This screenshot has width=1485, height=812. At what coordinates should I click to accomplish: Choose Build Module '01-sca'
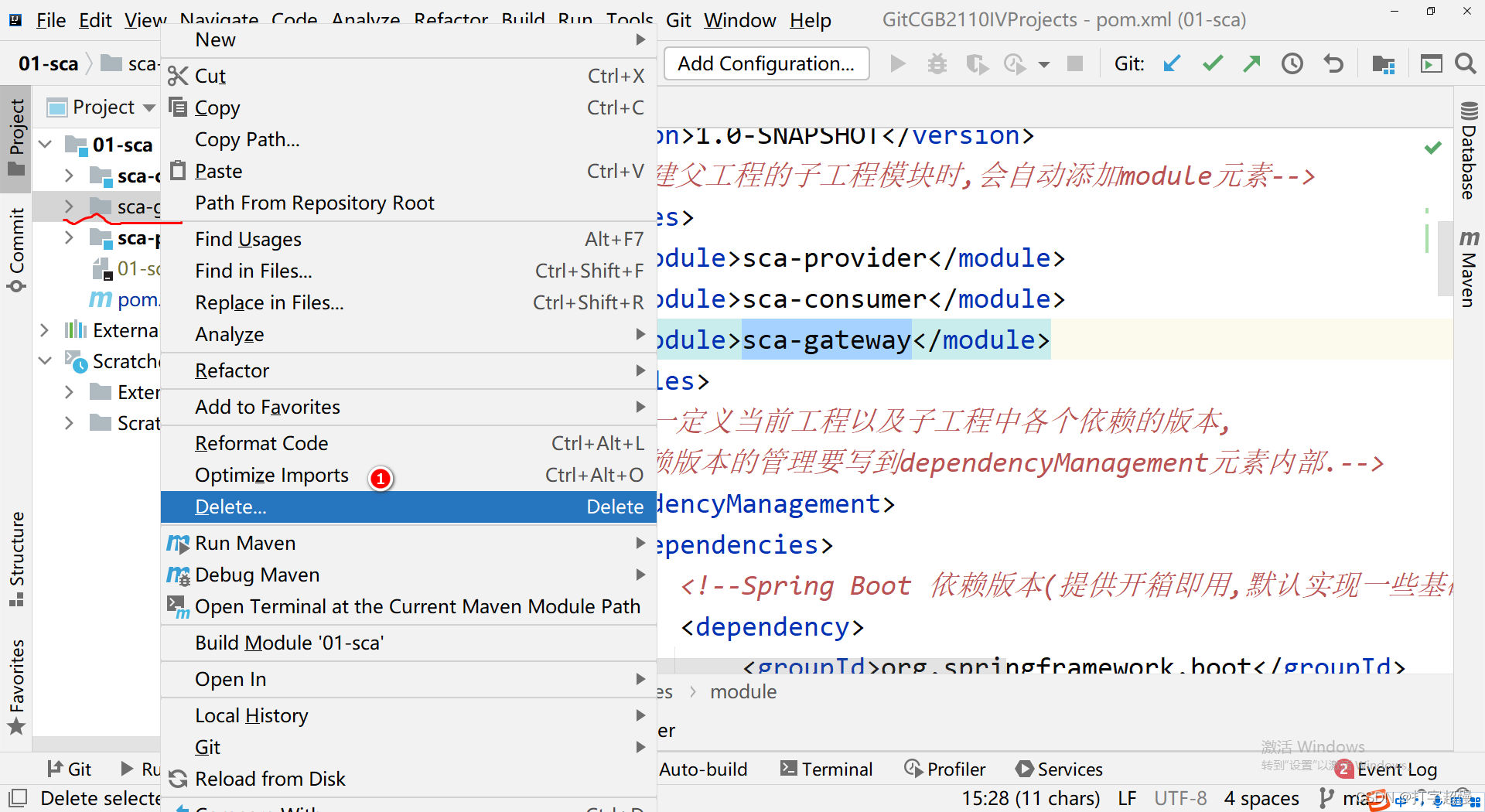(408, 643)
